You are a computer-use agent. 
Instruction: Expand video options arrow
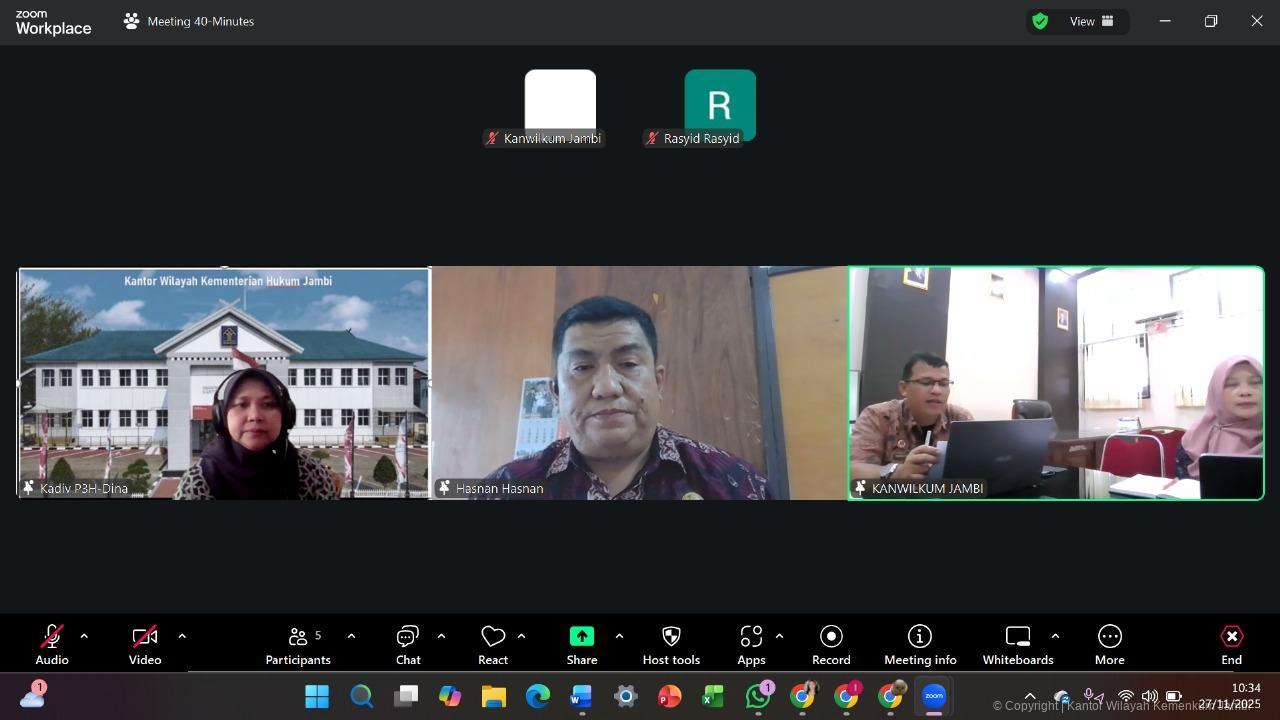pyautogui.click(x=182, y=636)
